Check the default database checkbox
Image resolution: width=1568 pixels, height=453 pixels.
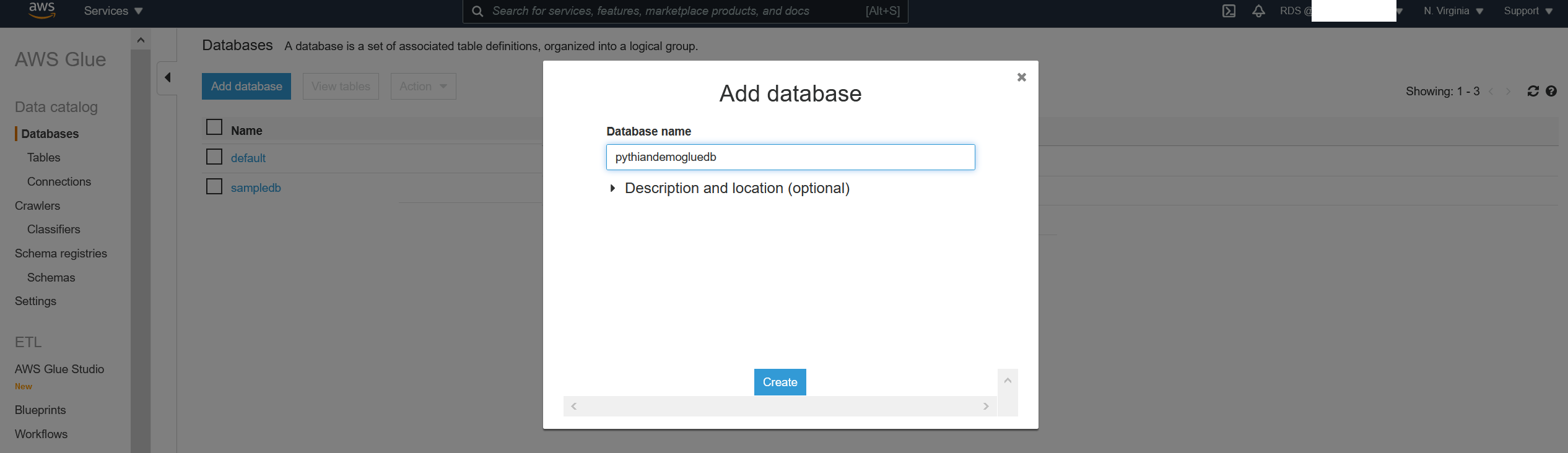[x=214, y=157]
